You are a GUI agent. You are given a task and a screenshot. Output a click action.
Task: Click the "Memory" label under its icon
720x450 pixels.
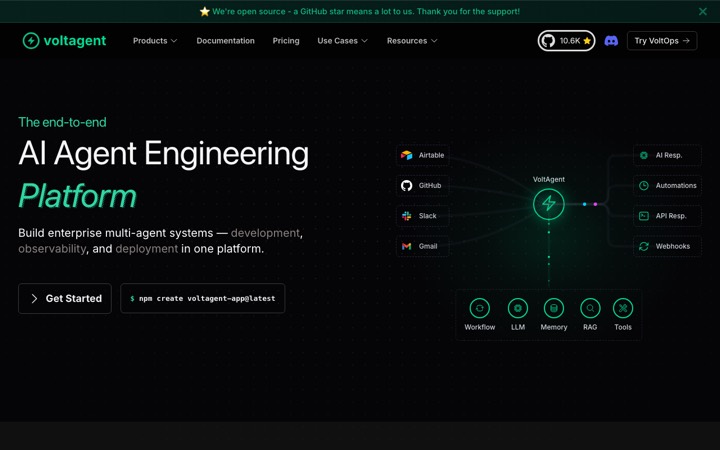[554, 327]
